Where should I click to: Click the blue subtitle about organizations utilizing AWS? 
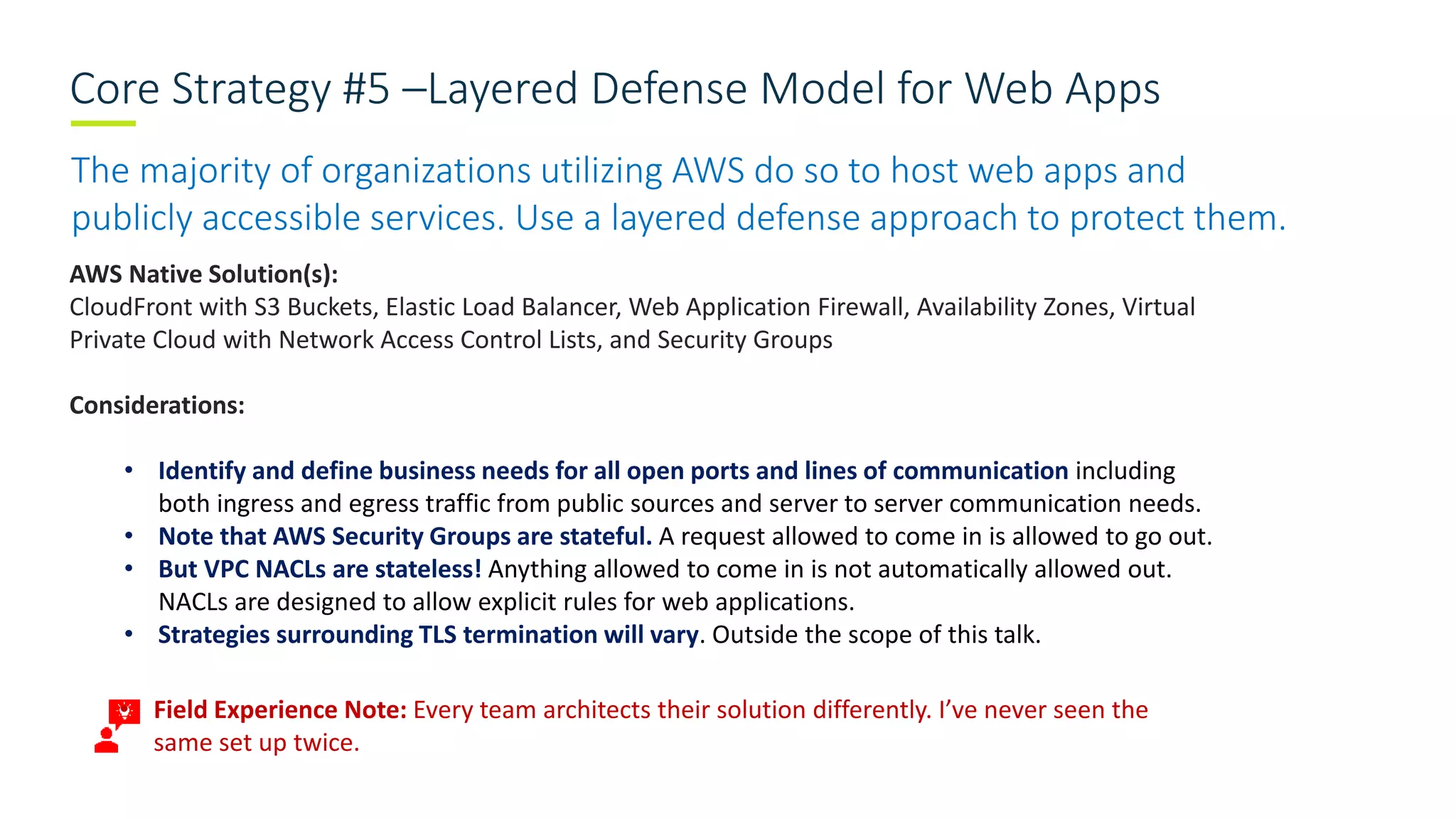679,193
